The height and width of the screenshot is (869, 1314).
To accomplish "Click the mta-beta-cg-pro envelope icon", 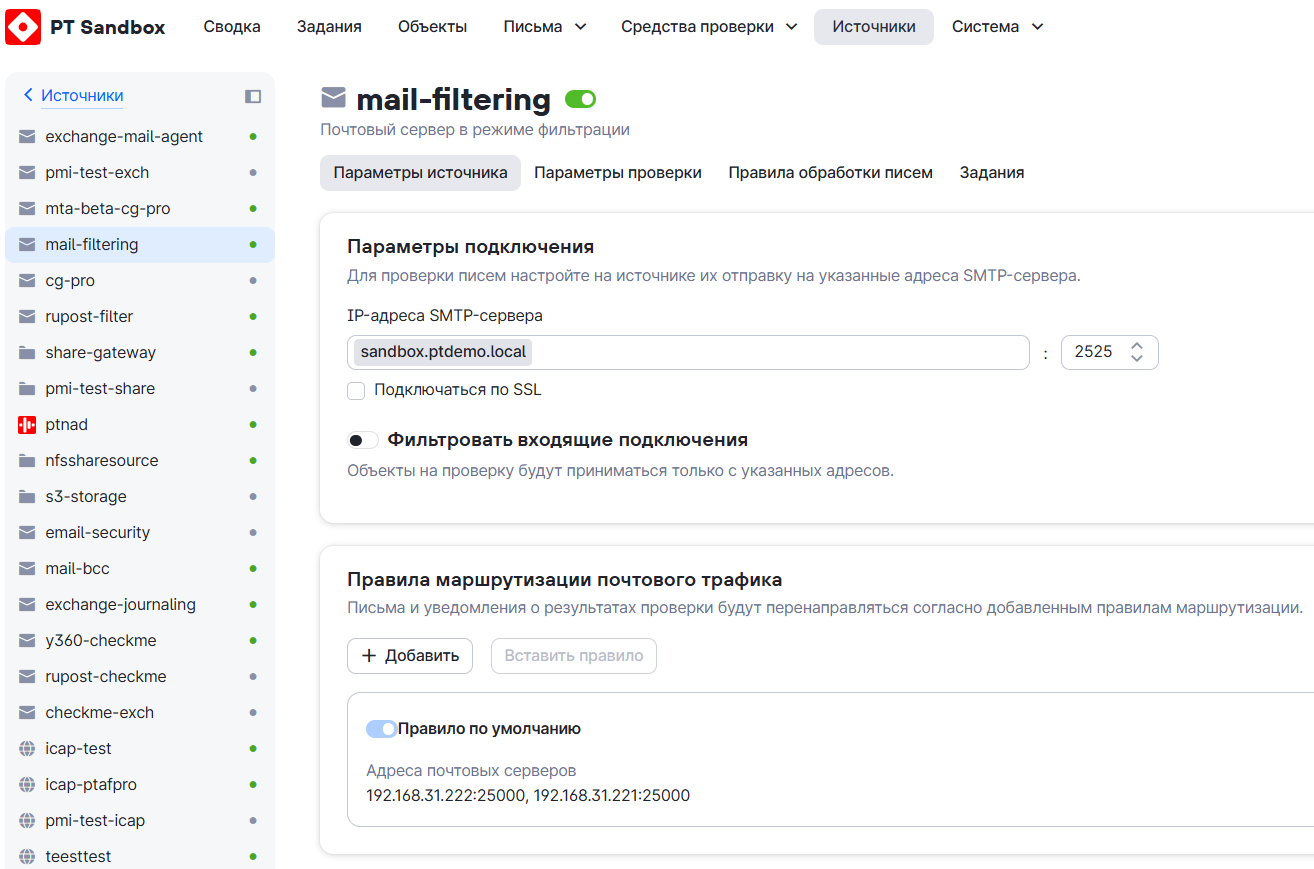I will [x=27, y=209].
